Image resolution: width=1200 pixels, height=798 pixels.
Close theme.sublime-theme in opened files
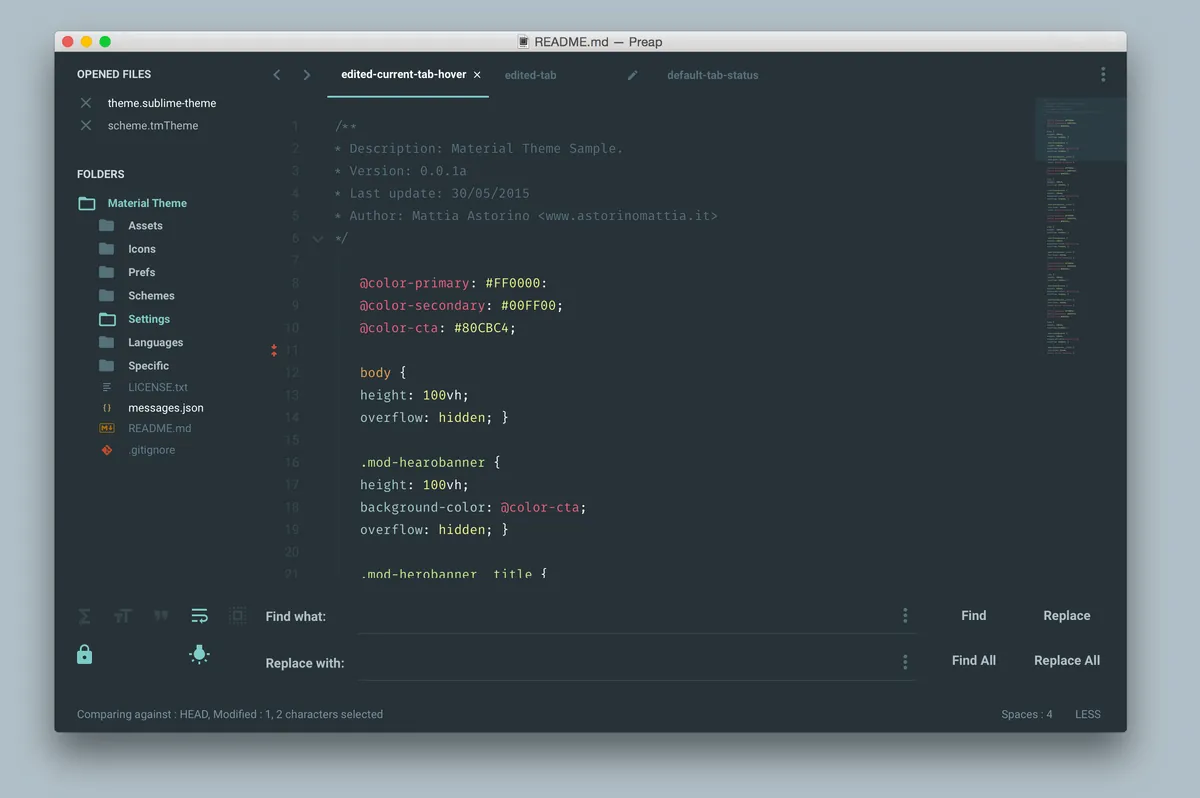point(86,103)
